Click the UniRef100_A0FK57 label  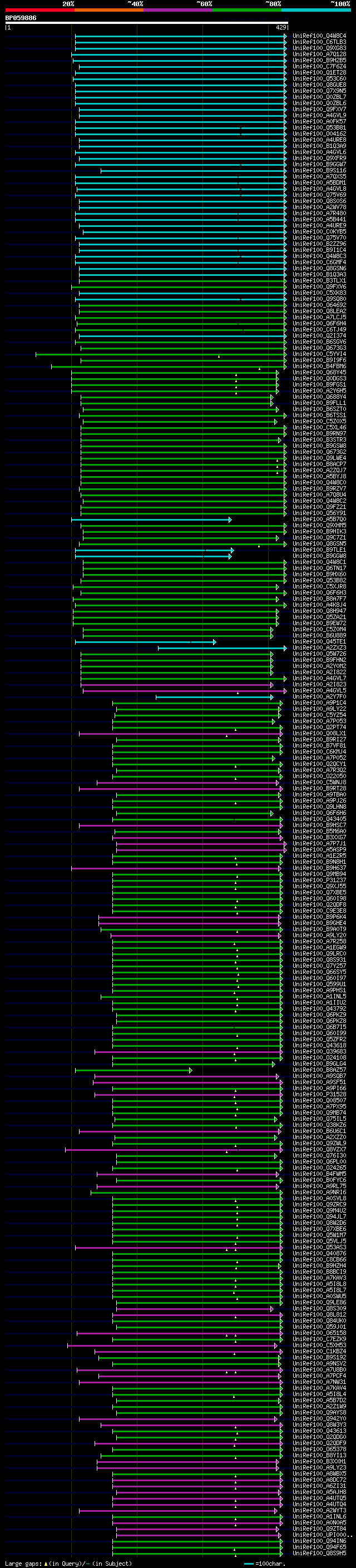pyautogui.click(x=319, y=122)
